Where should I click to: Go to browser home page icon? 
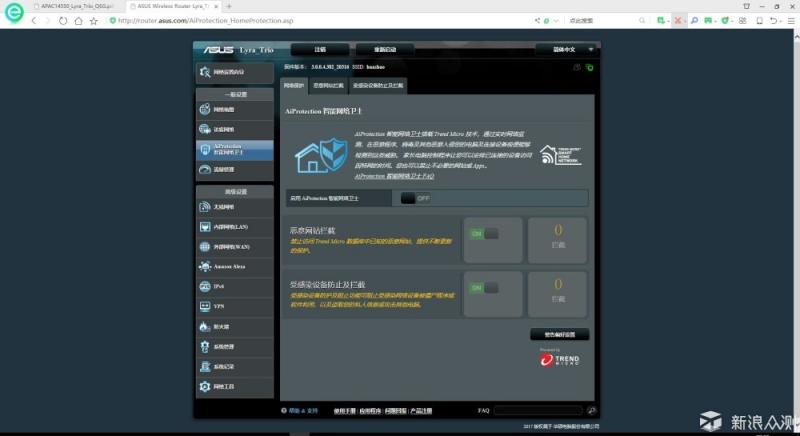pos(78,20)
